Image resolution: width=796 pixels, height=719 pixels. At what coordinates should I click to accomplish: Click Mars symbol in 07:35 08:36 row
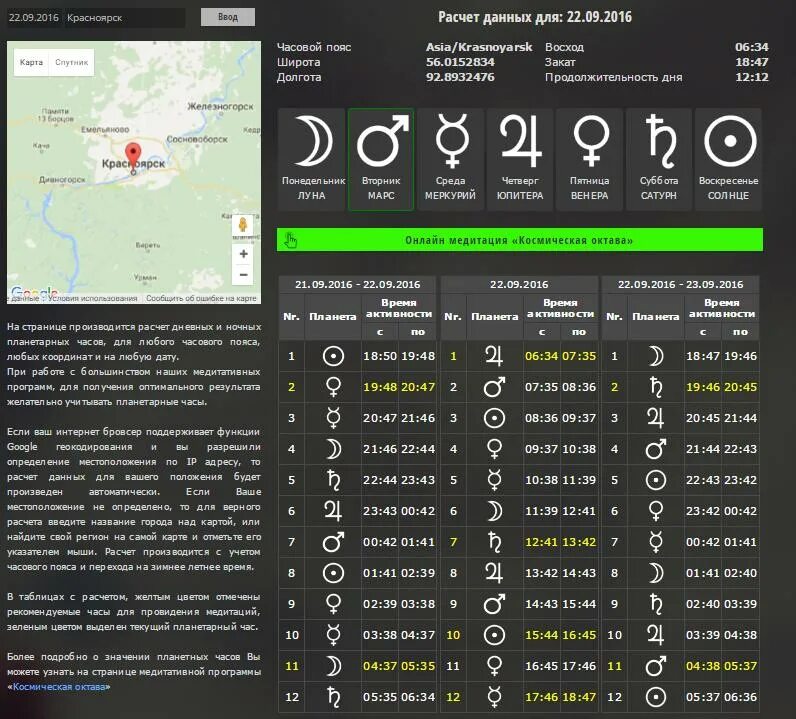(494, 387)
